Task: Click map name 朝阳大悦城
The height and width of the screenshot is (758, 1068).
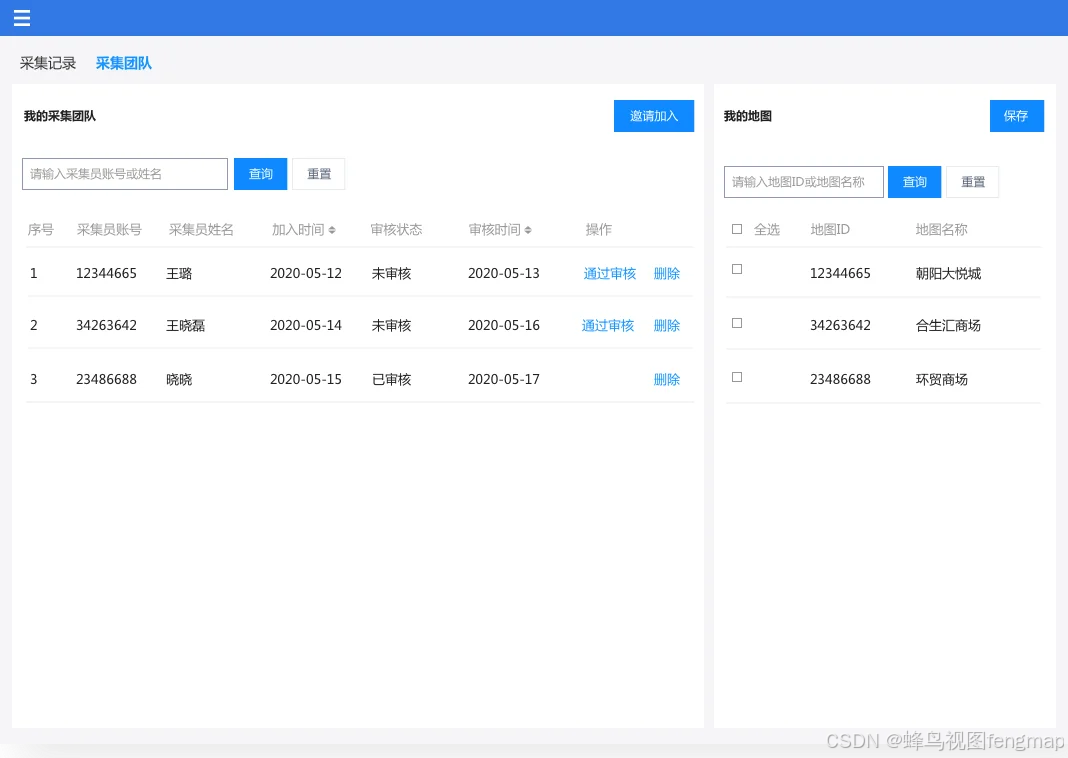Action: [948, 273]
